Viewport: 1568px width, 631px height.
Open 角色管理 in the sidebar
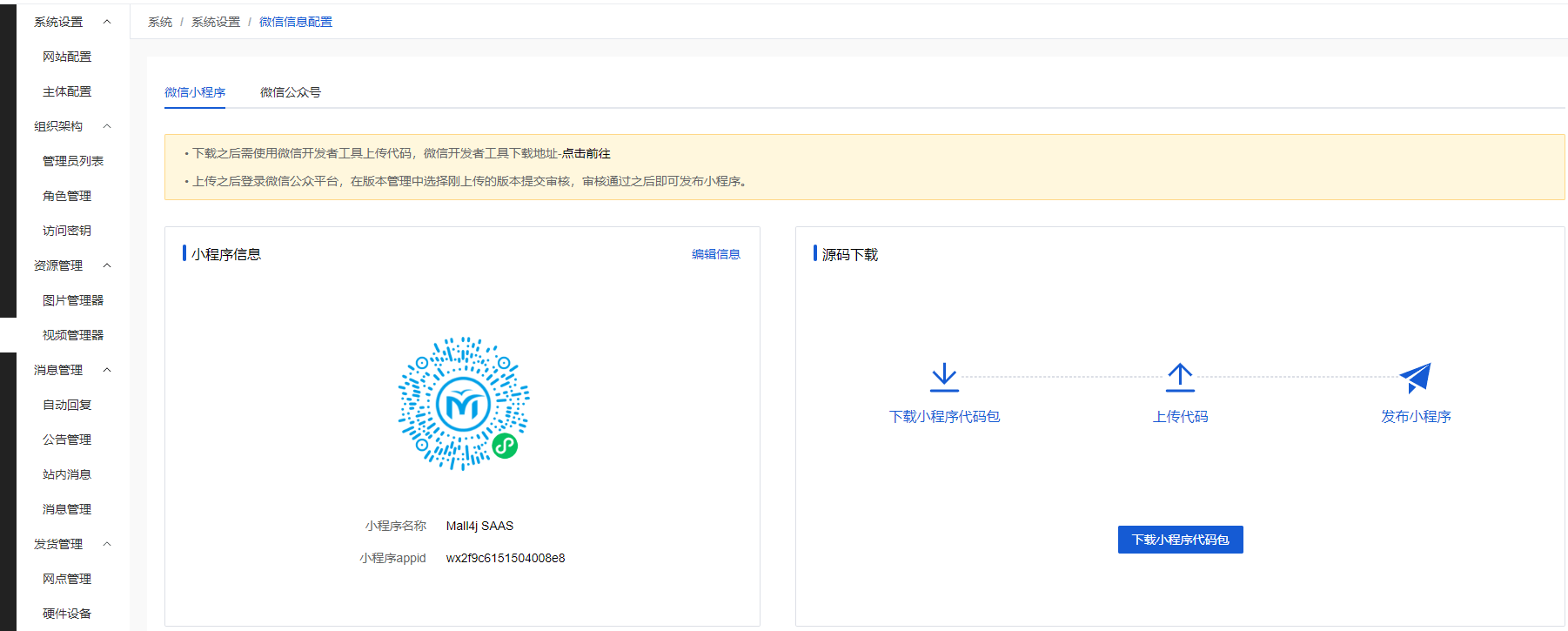point(67,196)
